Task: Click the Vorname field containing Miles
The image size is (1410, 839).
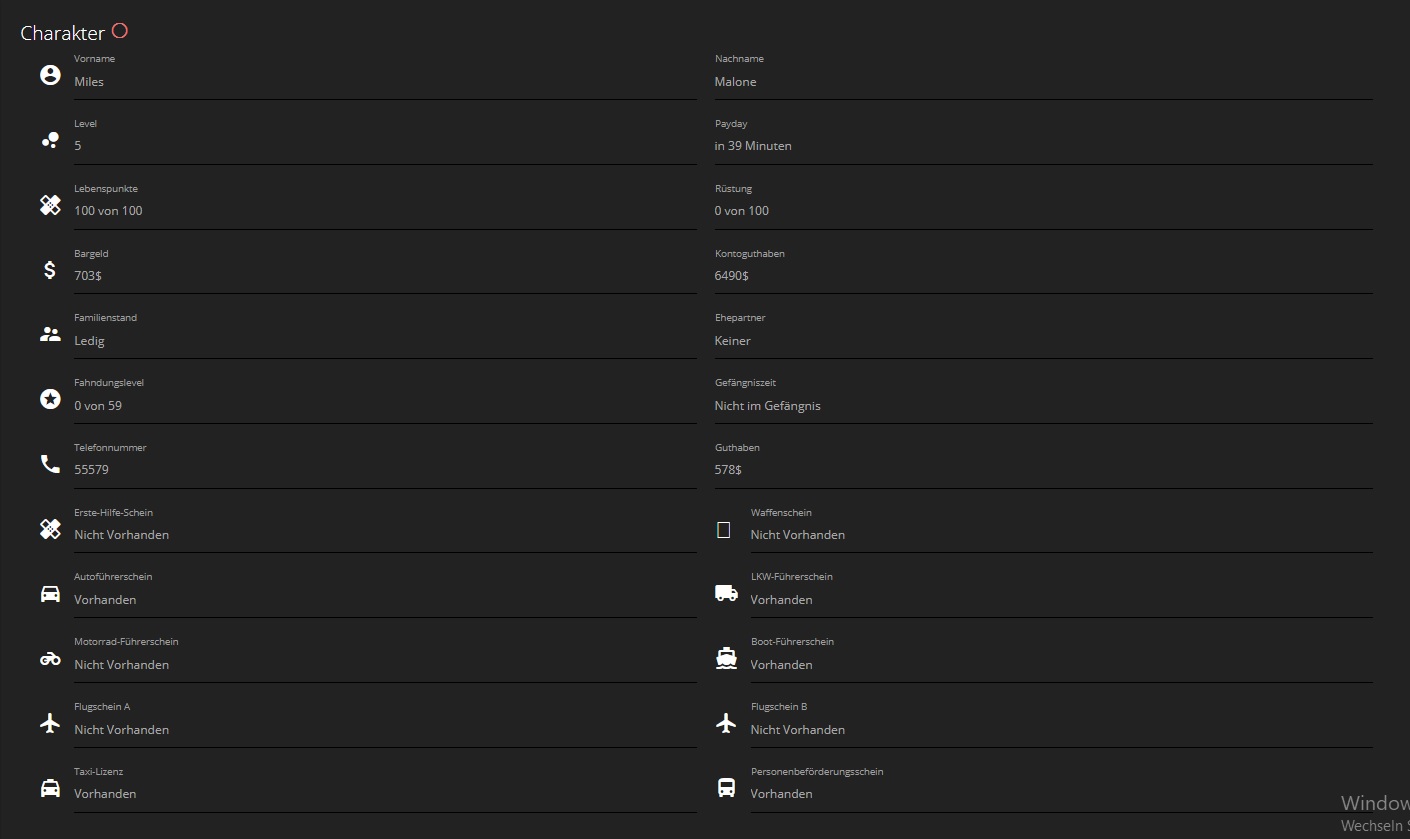Action: coord(384,82)
